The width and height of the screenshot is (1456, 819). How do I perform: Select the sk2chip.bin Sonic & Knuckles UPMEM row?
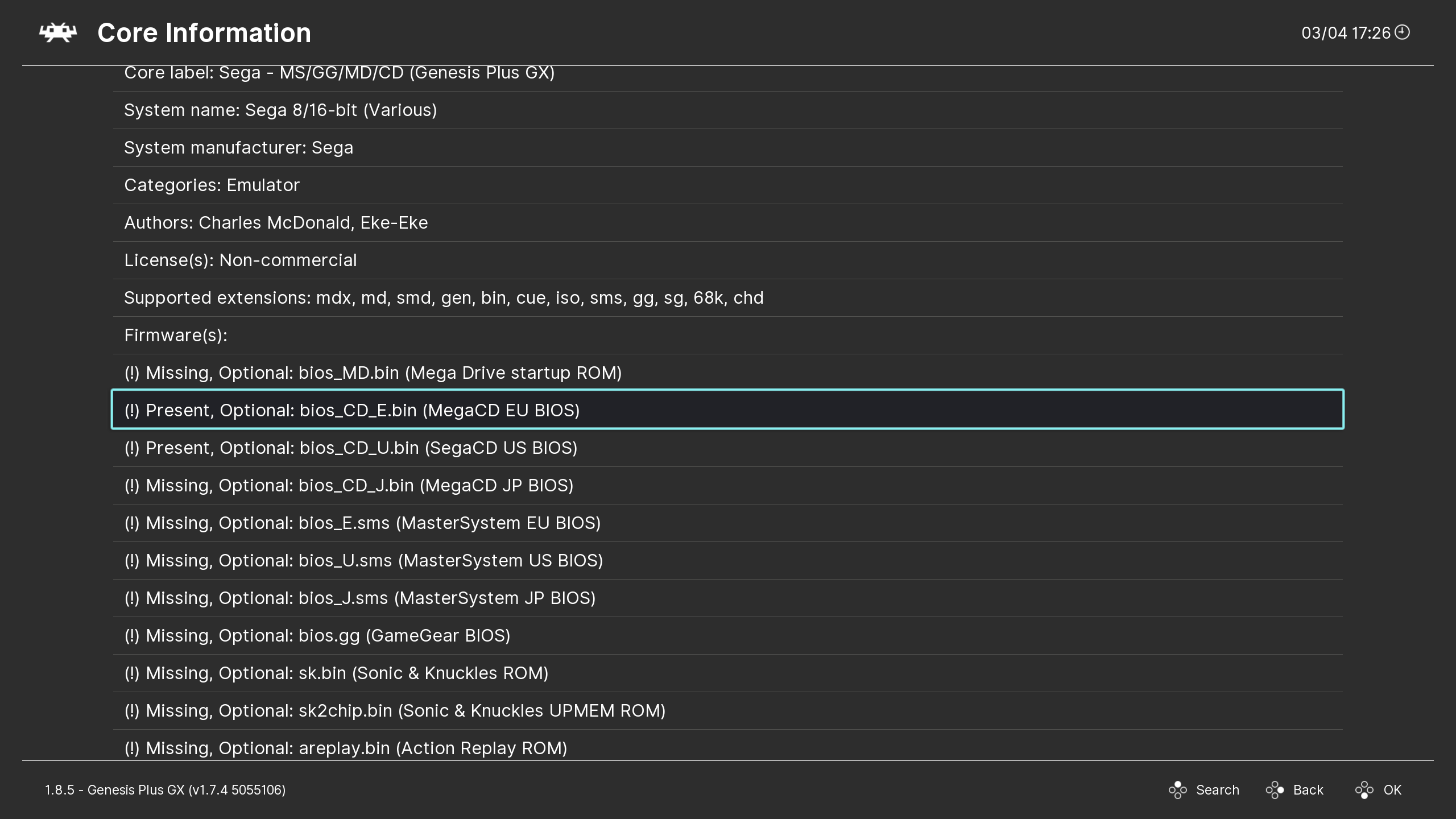(x=727, y=710)
